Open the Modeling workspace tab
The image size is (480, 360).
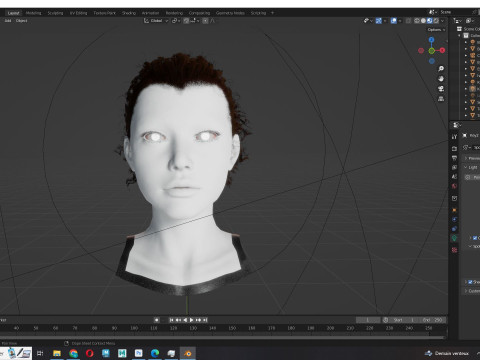tap(33, 13)
